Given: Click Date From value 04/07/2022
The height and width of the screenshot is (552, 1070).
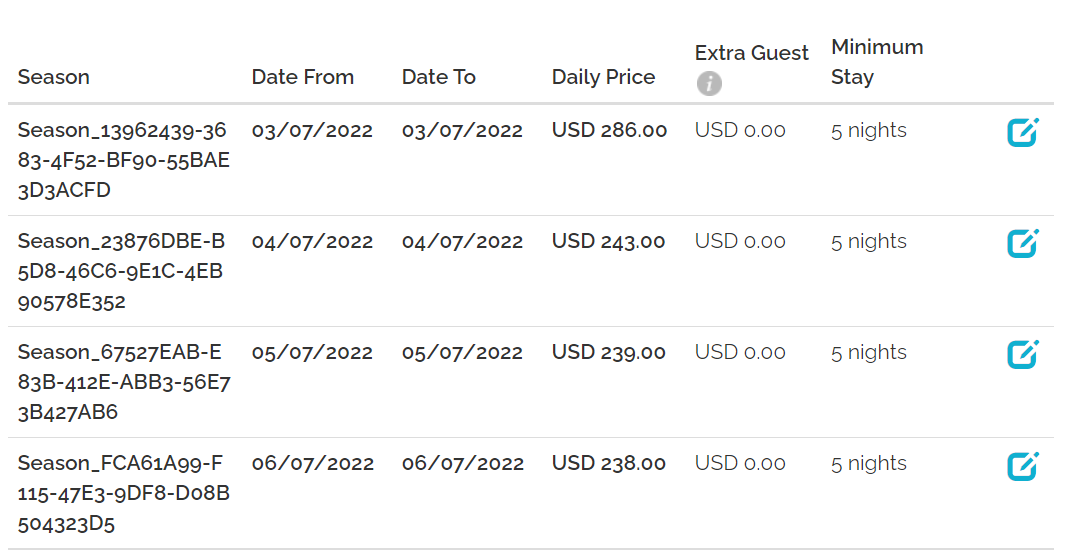Looking at the screenshot, I should (x=312, y=242).
